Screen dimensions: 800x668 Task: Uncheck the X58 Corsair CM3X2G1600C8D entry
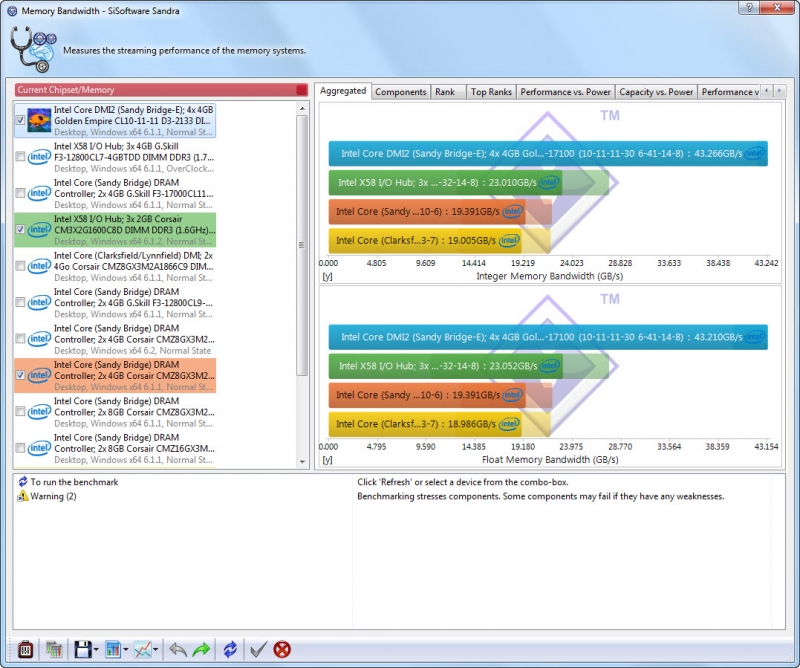(x=20, y=230)
